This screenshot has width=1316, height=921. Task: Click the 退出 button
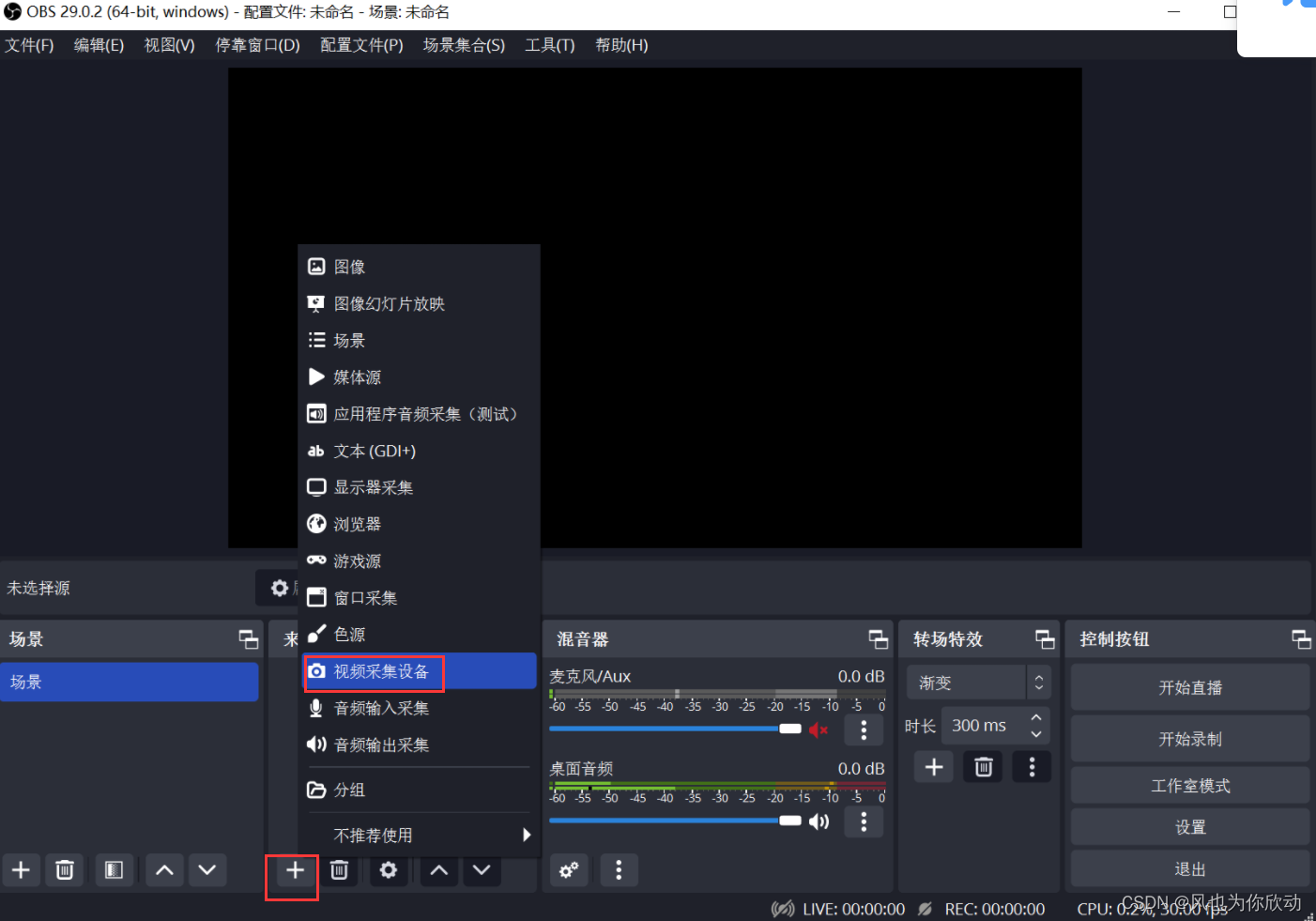(1190, 869)
